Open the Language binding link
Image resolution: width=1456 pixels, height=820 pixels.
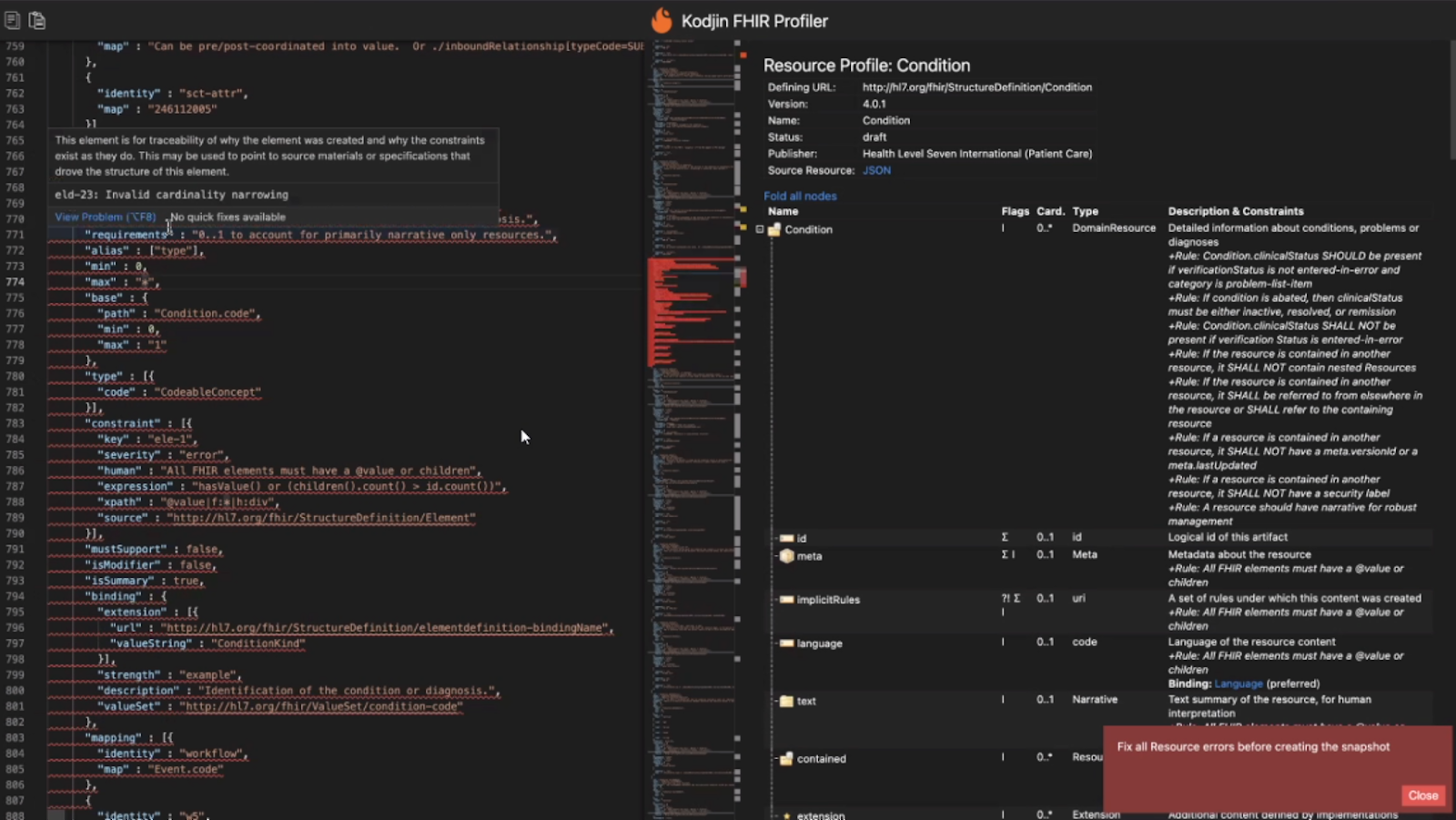tap(1238, 683)
